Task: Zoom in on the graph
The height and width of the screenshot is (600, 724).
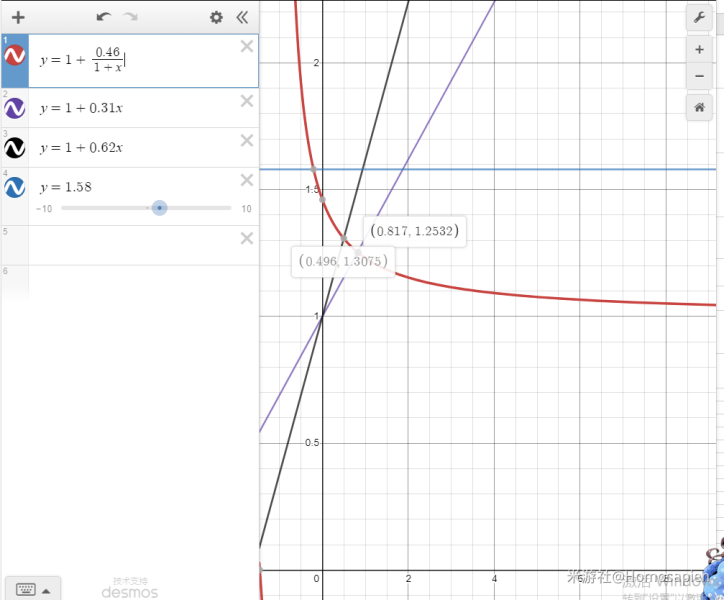Action: click(699, 49)
